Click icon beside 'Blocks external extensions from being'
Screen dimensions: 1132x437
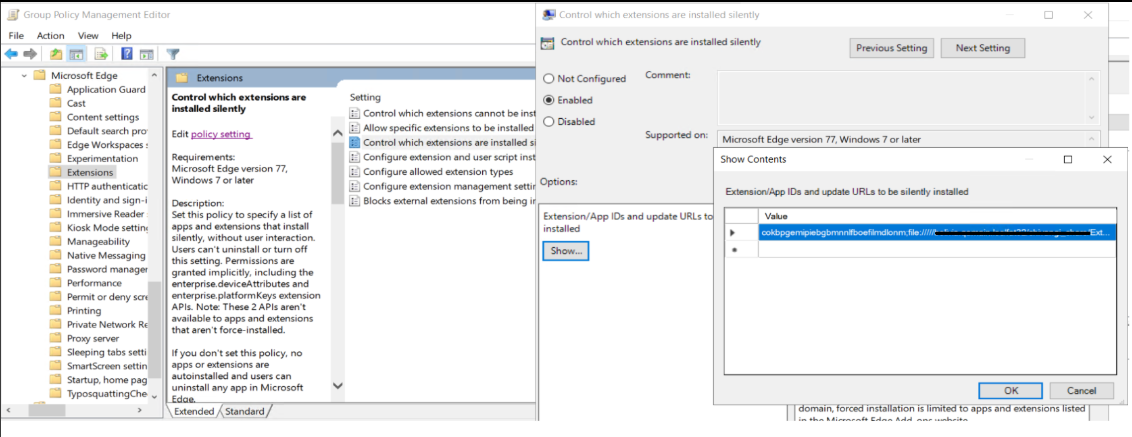(354, 200)
